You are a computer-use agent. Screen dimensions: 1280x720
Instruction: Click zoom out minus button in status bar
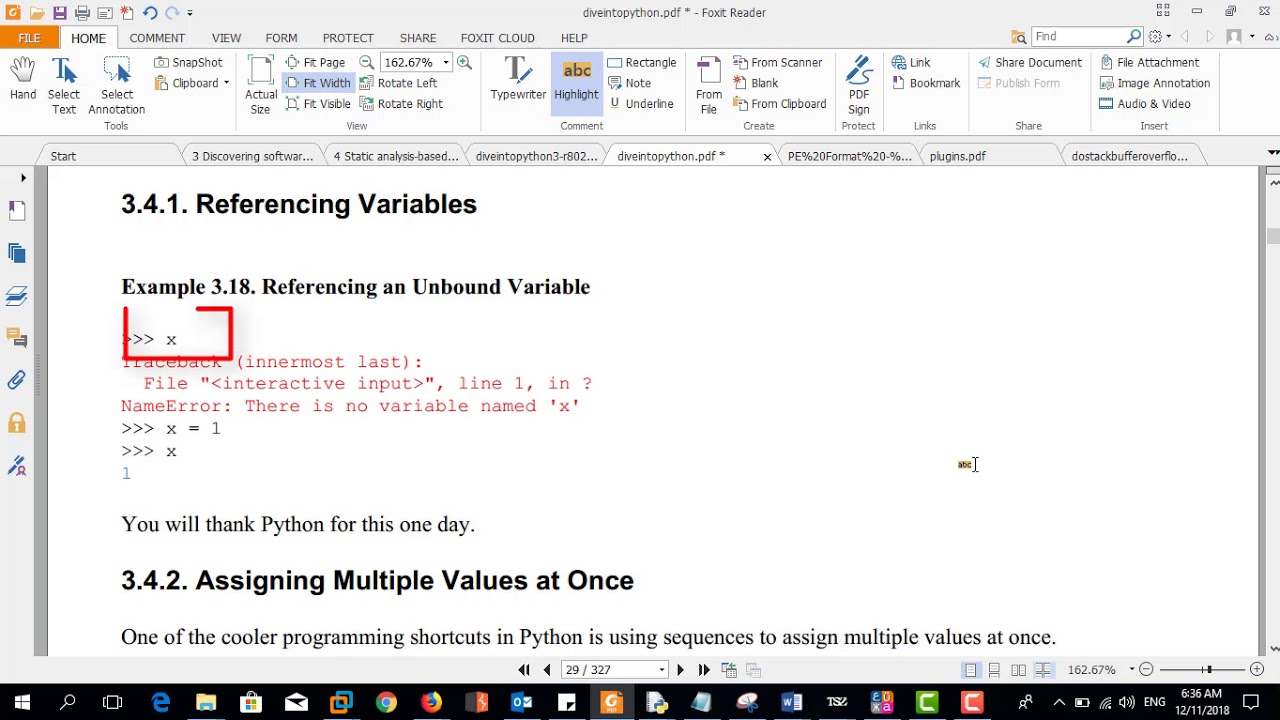point(1147,669)
